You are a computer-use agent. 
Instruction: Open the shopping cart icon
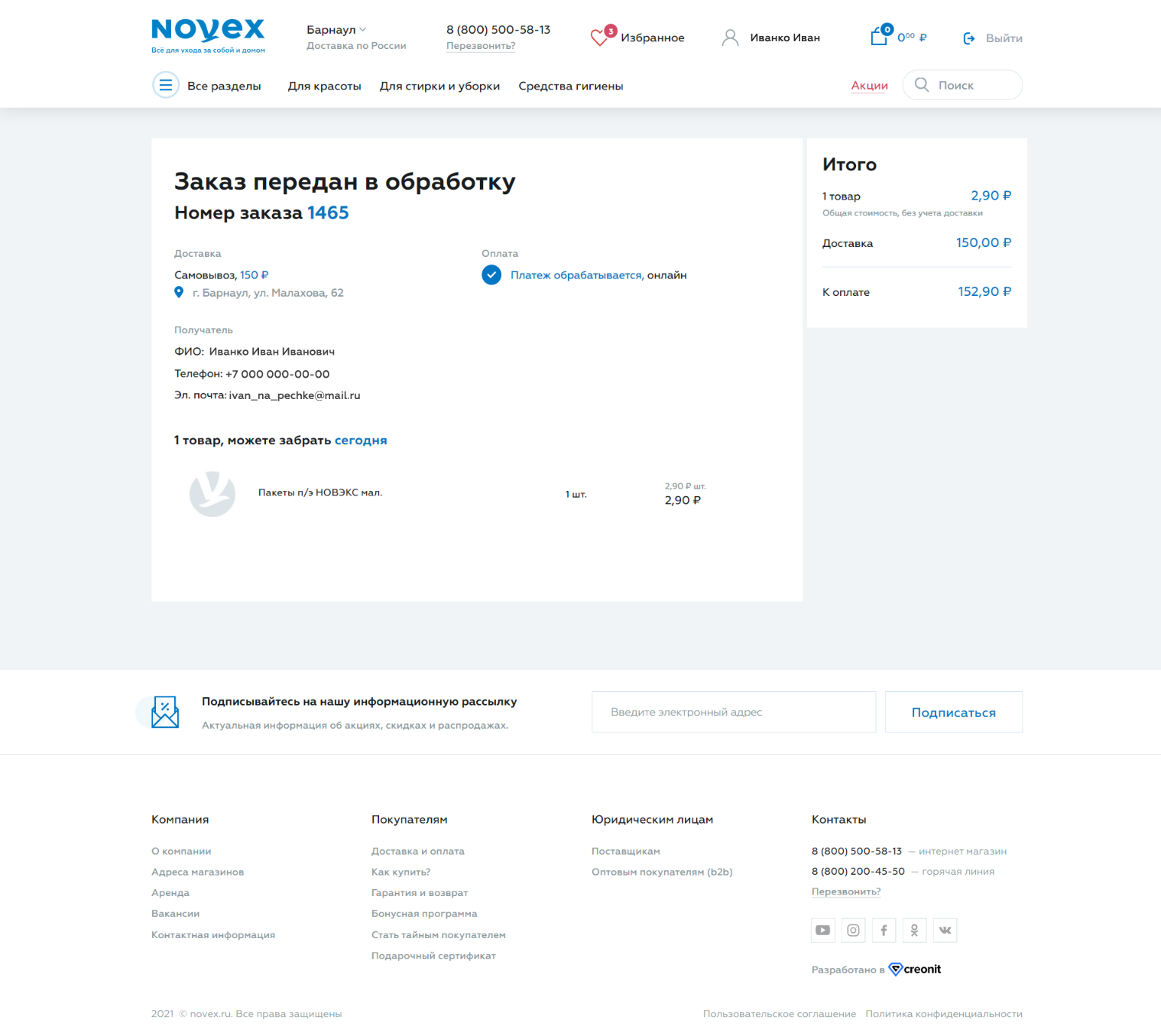click(879, 37)
